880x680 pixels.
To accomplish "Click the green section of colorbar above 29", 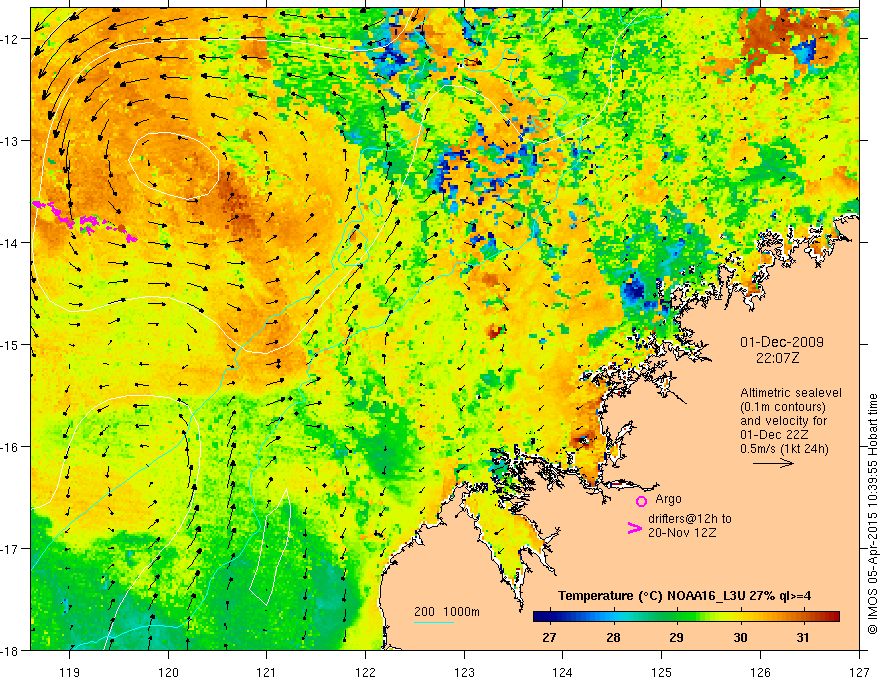I will [x=676, y=617].
